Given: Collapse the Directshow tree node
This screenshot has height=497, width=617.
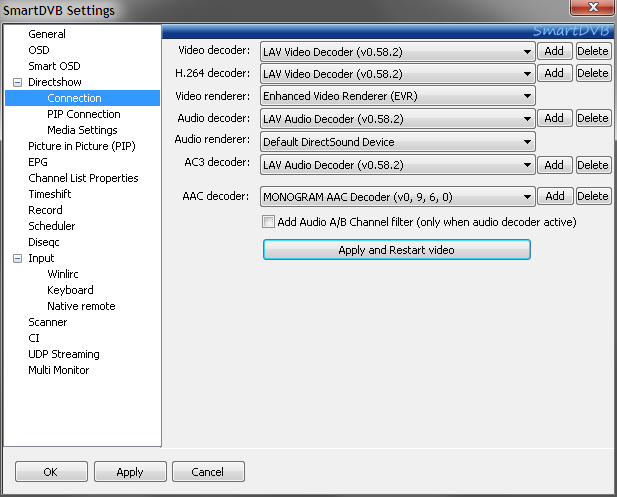Looking at the screenshot, I should click(x=18, y=82).
